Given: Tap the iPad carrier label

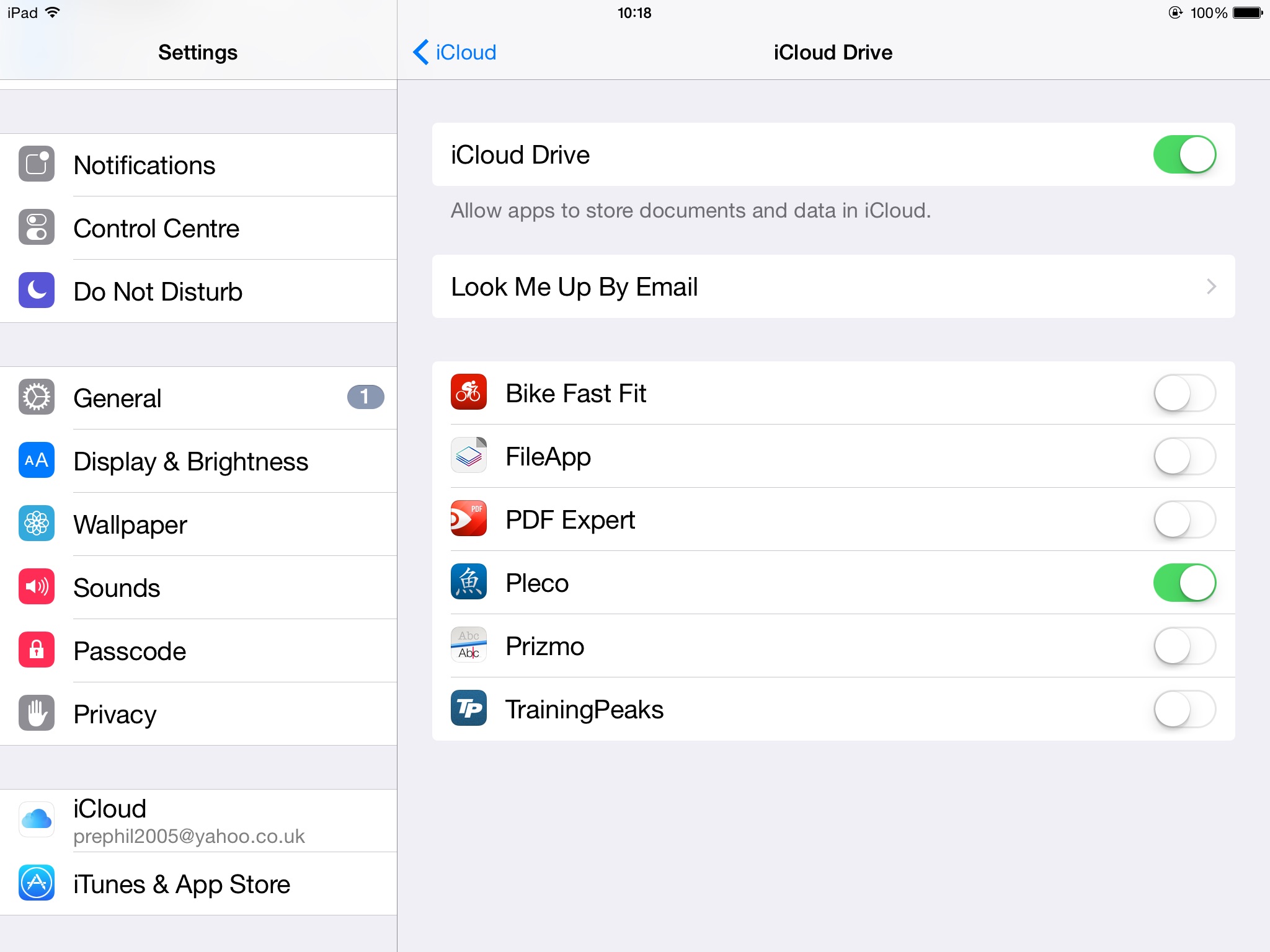Looking at the screenshot, I should [23, 12].
